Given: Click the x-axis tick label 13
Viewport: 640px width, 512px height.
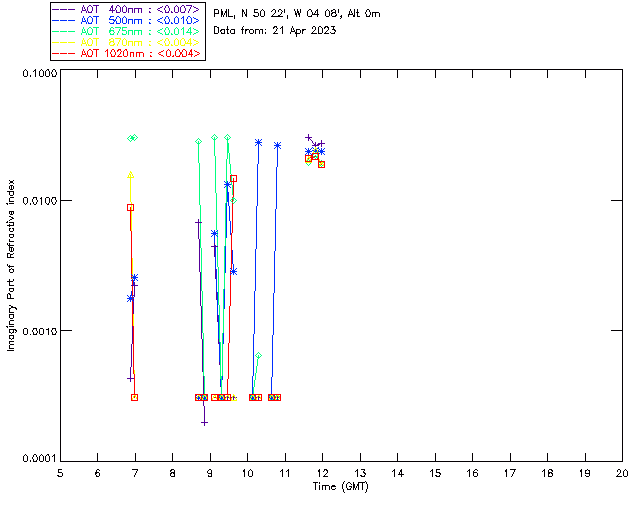Looking at the screenshot, I should point(360,473).
